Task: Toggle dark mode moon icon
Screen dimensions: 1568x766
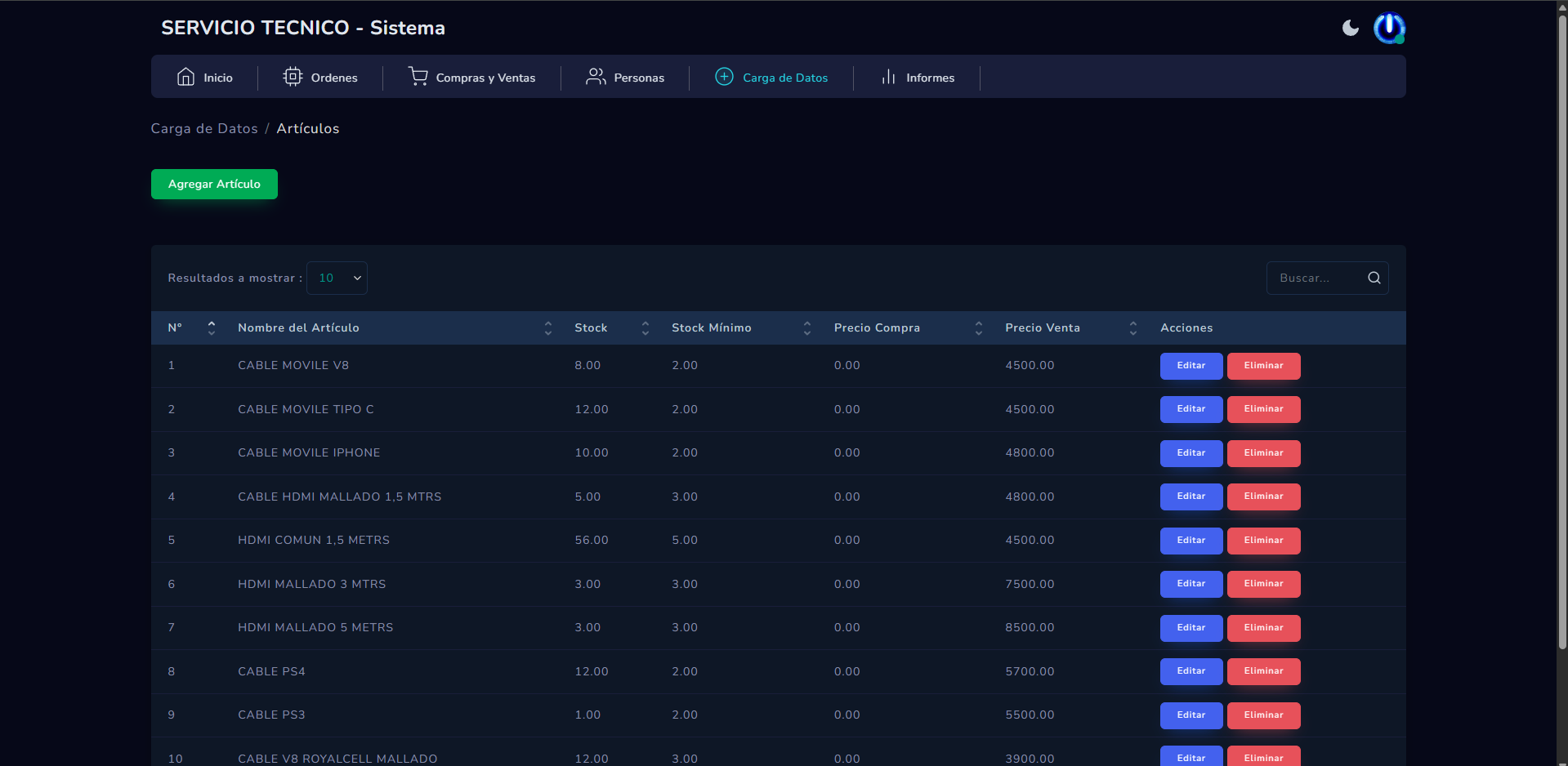Action: pos(1350,29)
